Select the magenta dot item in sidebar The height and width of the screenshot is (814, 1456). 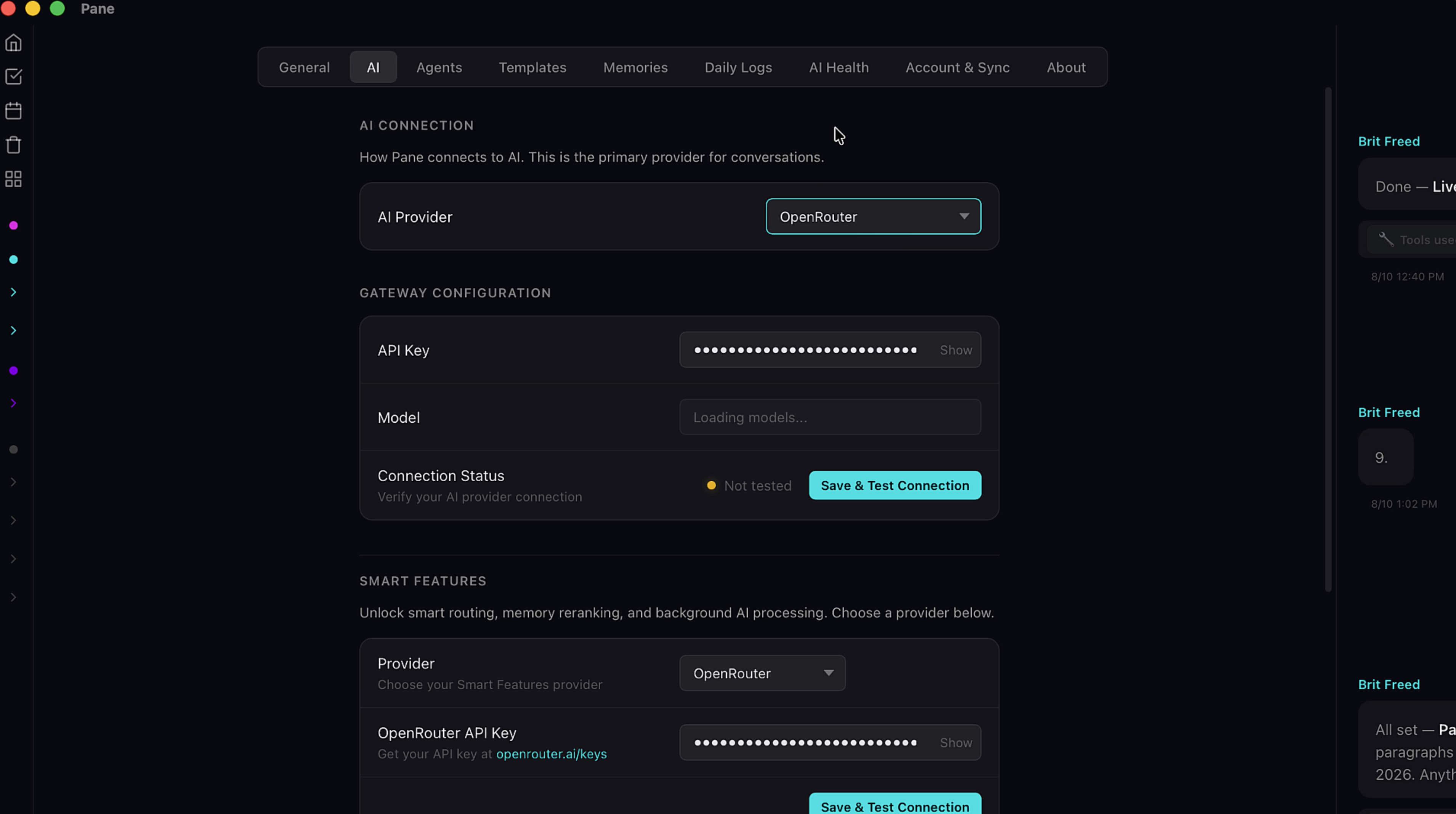tap(14, 226)
